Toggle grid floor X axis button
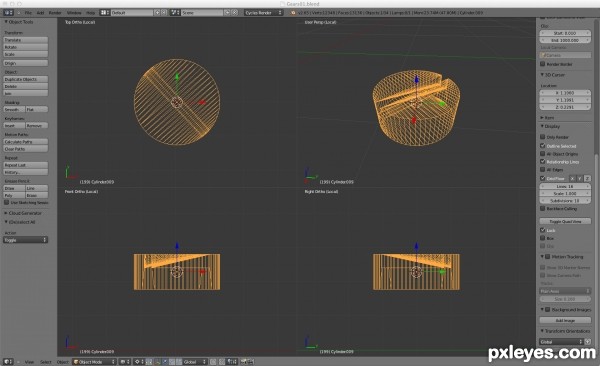 pos(572,178)
